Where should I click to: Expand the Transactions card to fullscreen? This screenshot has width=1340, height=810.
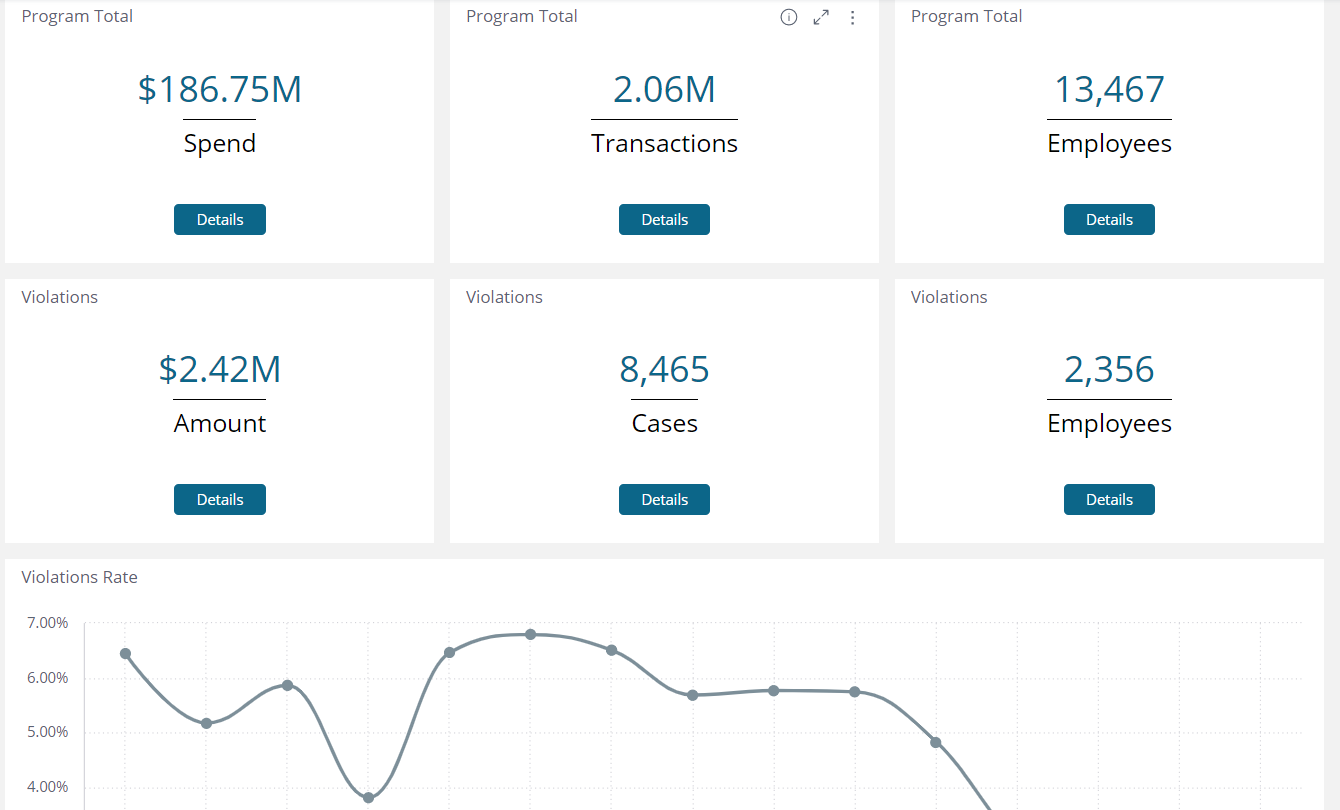[821, 17]
